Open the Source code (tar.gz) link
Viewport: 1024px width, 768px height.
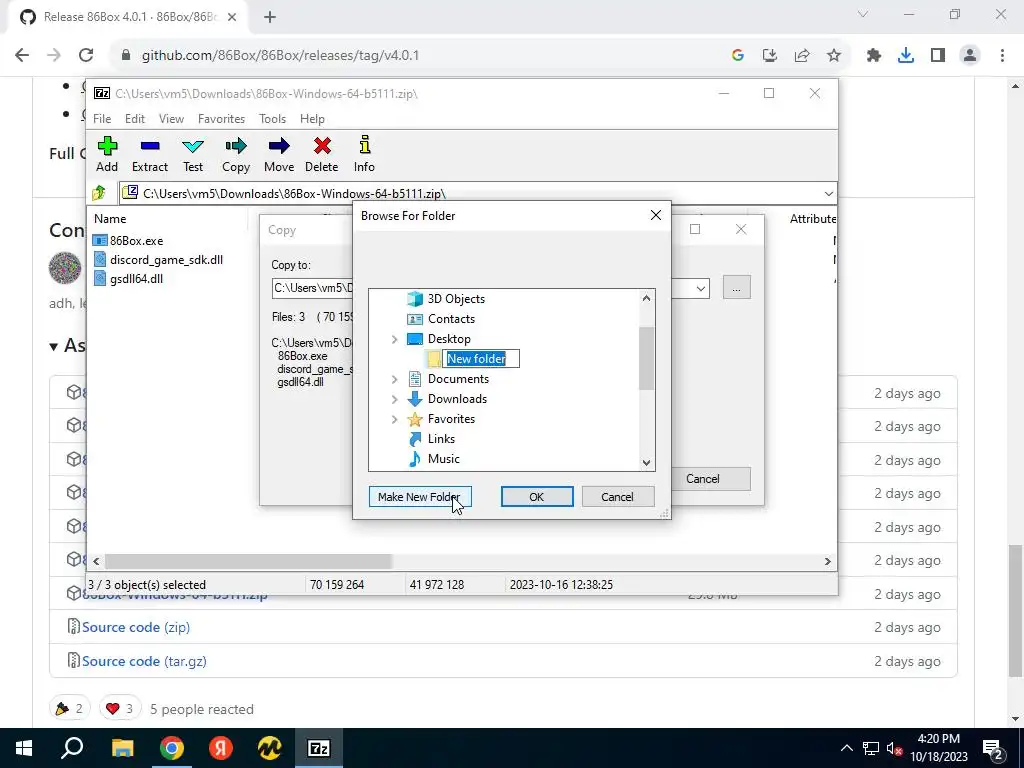click(144, 661)
